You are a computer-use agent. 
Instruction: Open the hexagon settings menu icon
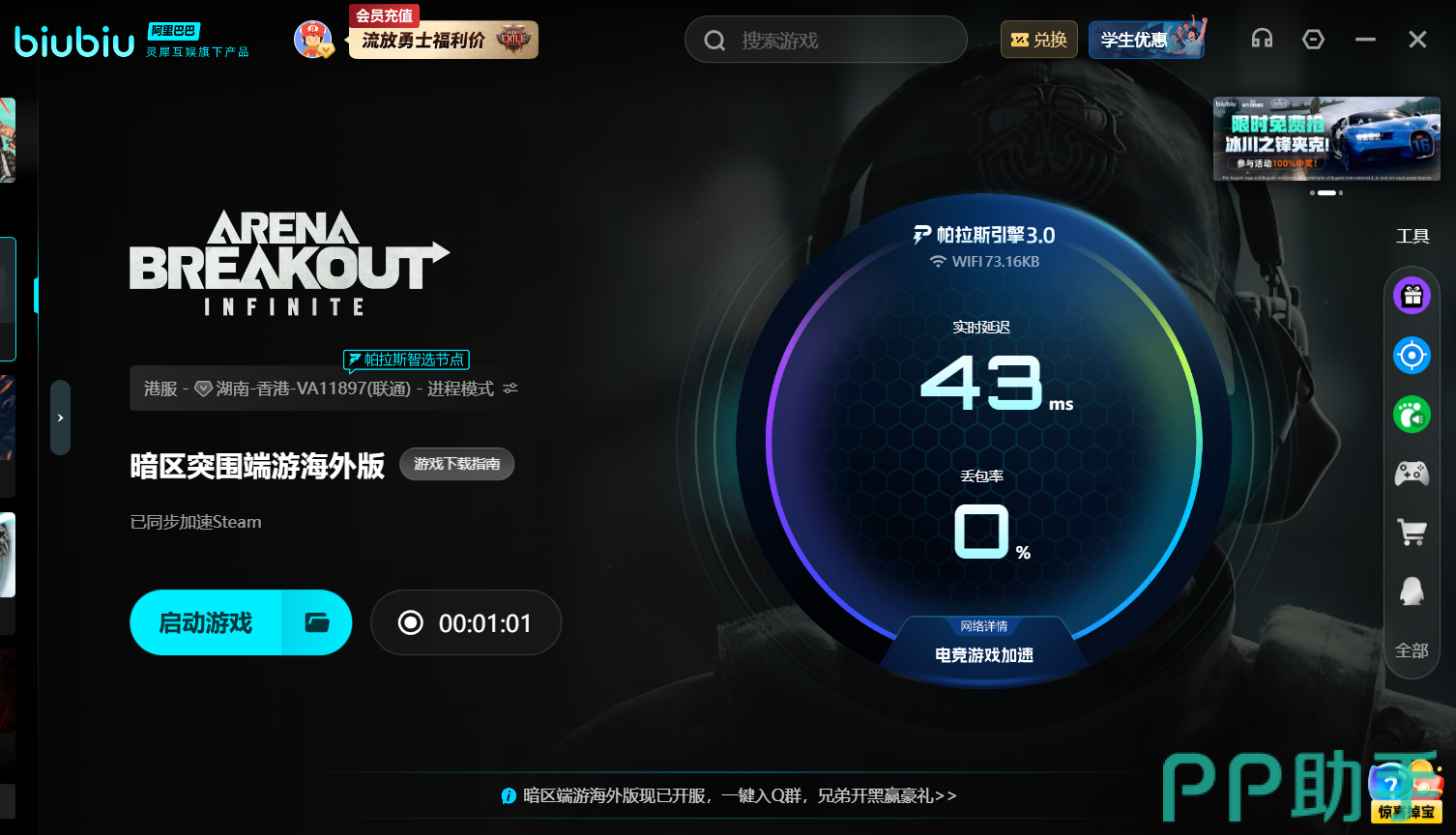pyautogui.click(x=1313, y=39)
